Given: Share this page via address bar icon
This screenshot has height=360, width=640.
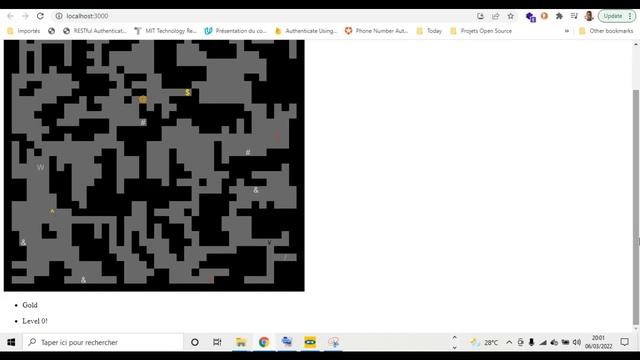Looking at the screenshot, I should [495, 16].
